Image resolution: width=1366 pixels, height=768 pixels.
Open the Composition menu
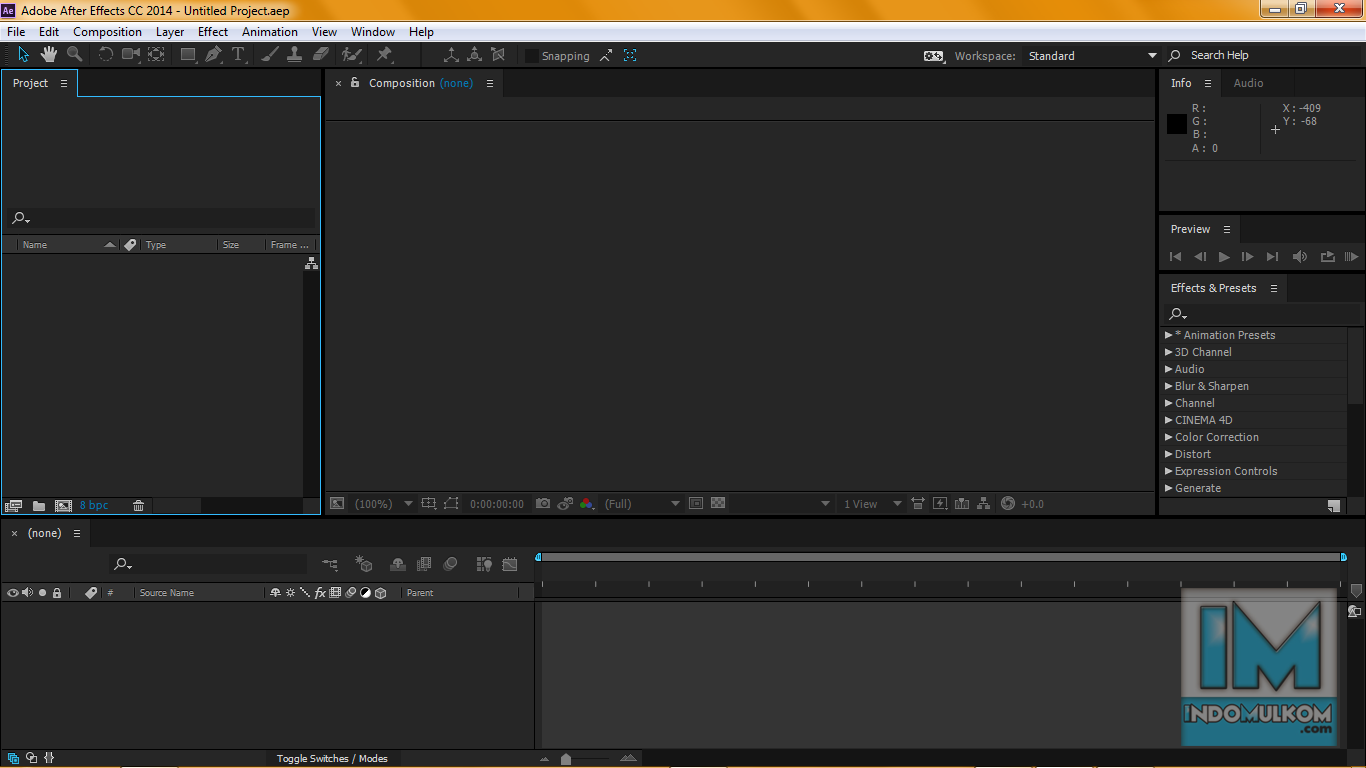click(107, 31)
